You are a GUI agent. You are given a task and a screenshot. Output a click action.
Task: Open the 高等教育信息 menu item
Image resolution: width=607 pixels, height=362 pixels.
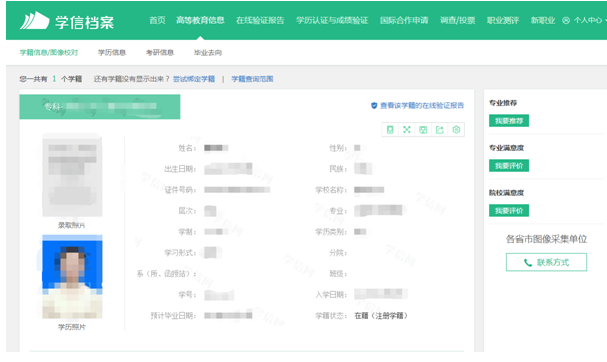[x=200, y=21]
